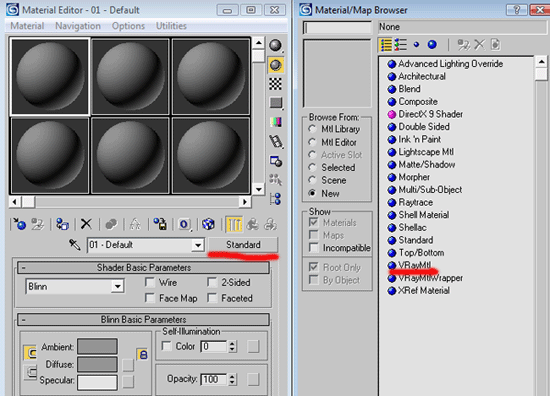Enable the Incompatible checkbox
This screenshot has height=396, width=550.
coord(314,248)
